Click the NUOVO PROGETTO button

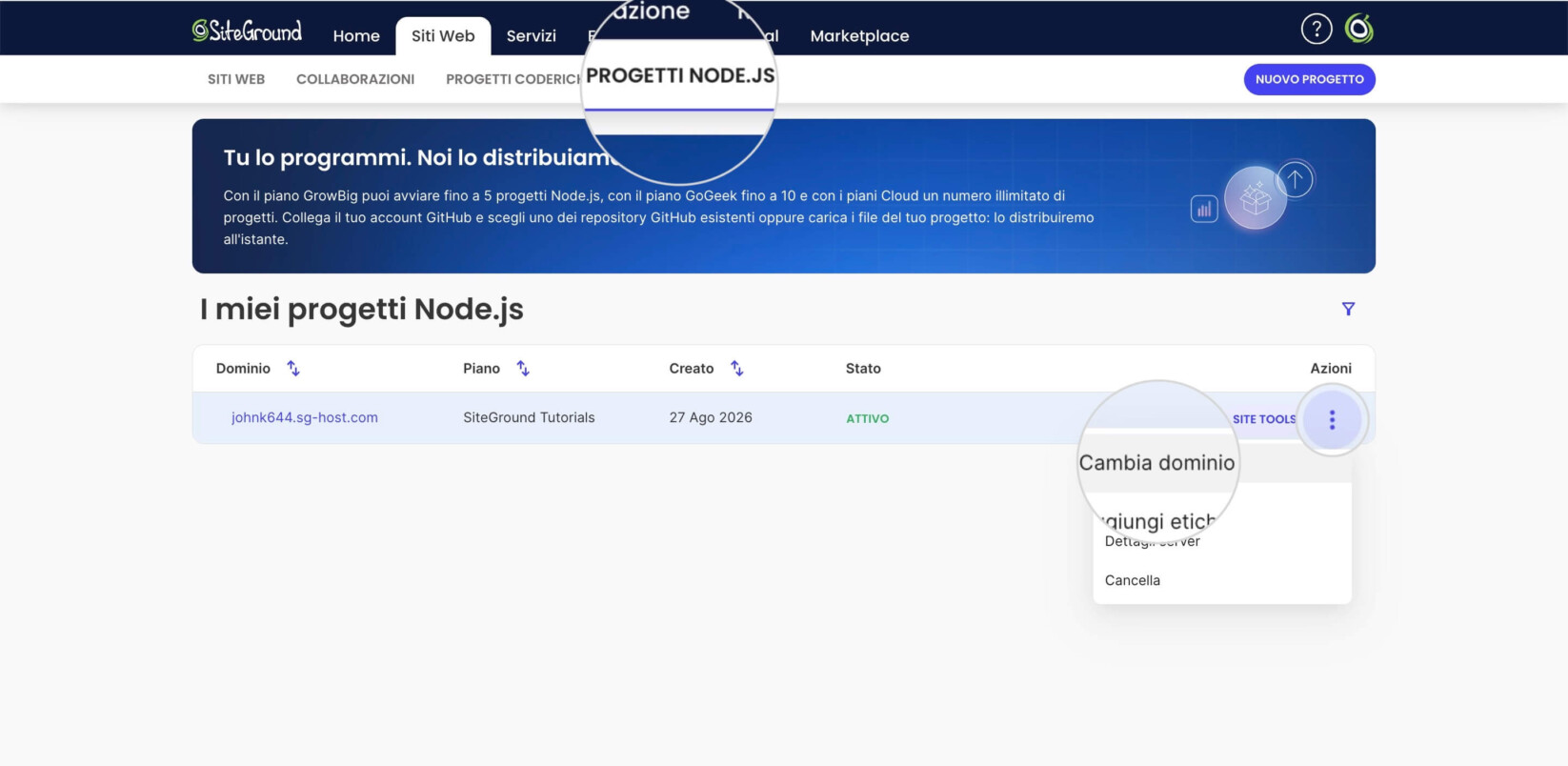(1309, 79)
